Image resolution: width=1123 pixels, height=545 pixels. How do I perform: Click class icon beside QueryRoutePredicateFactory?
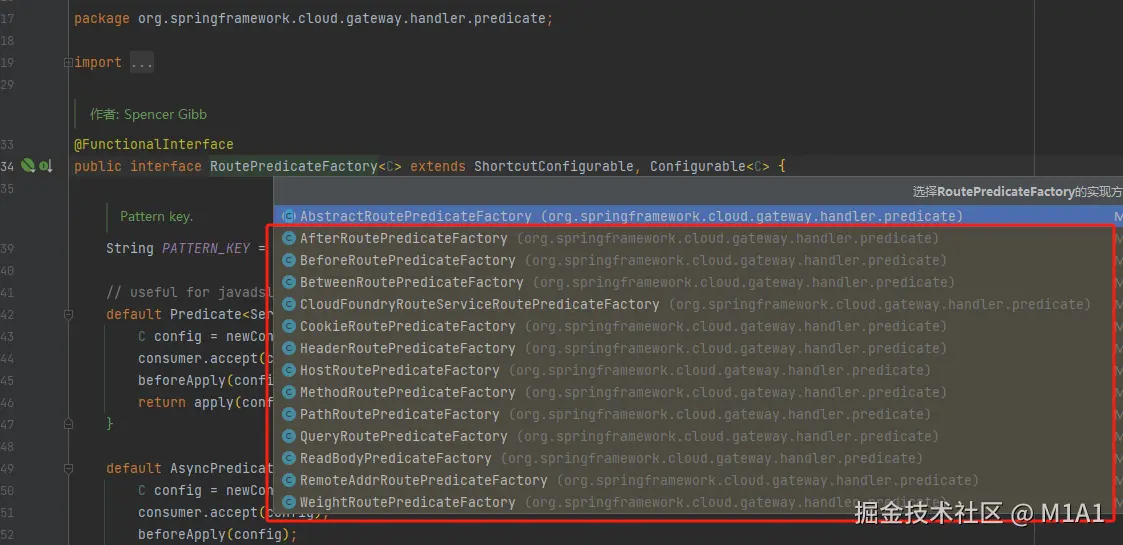[x=289, y=436]
